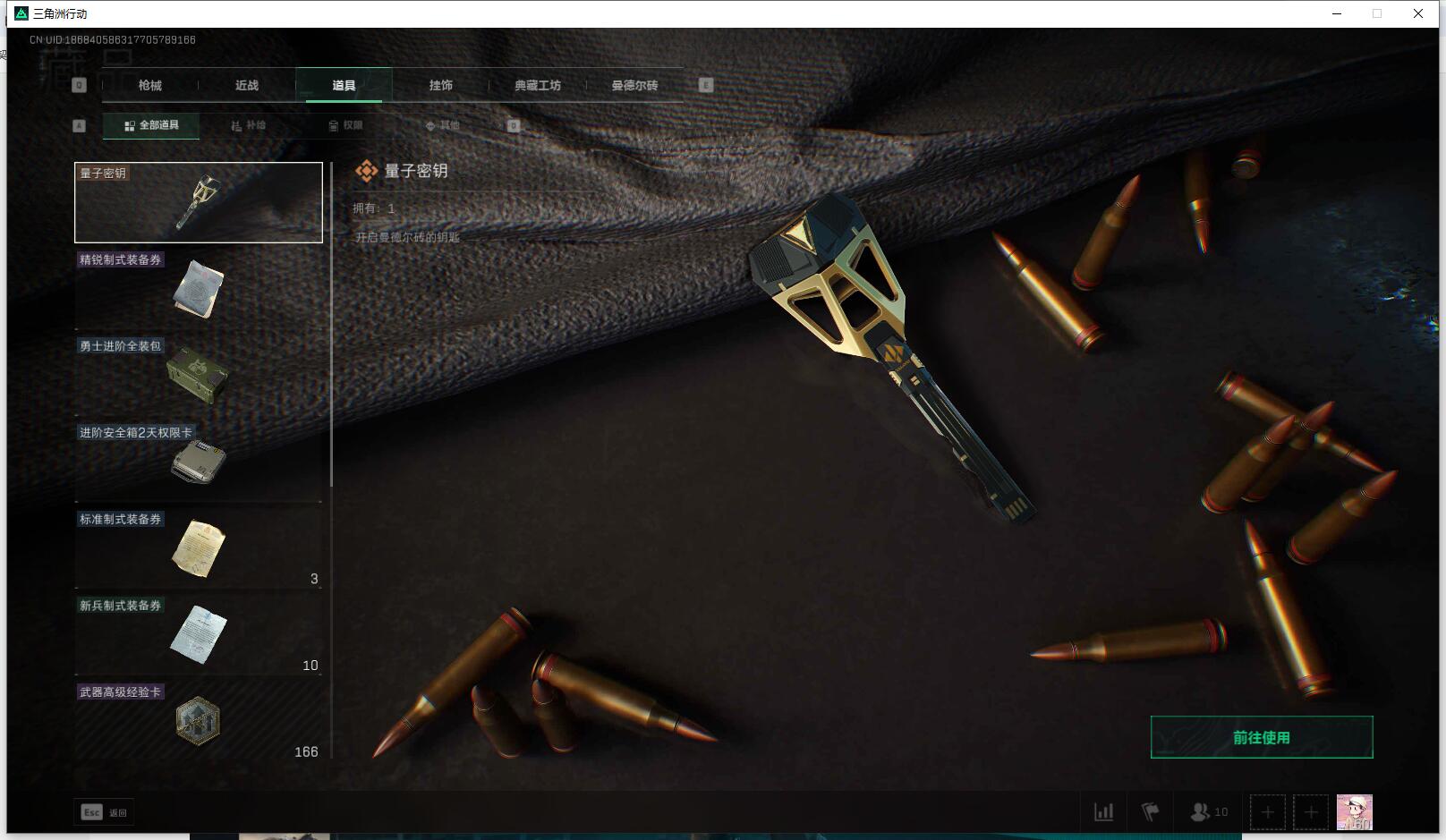Filter items by 其他
This screenshot has width=1446, height=840.
[x=442, y=125]
